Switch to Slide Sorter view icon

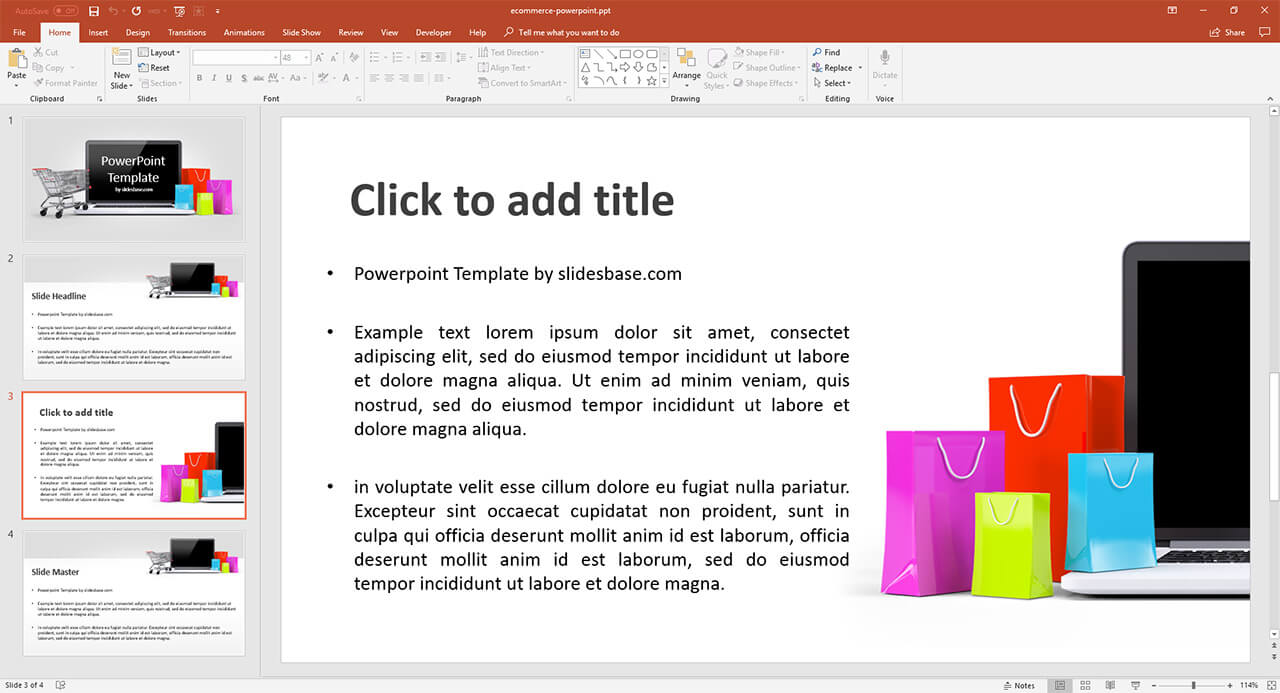(x=1084, y=685)
